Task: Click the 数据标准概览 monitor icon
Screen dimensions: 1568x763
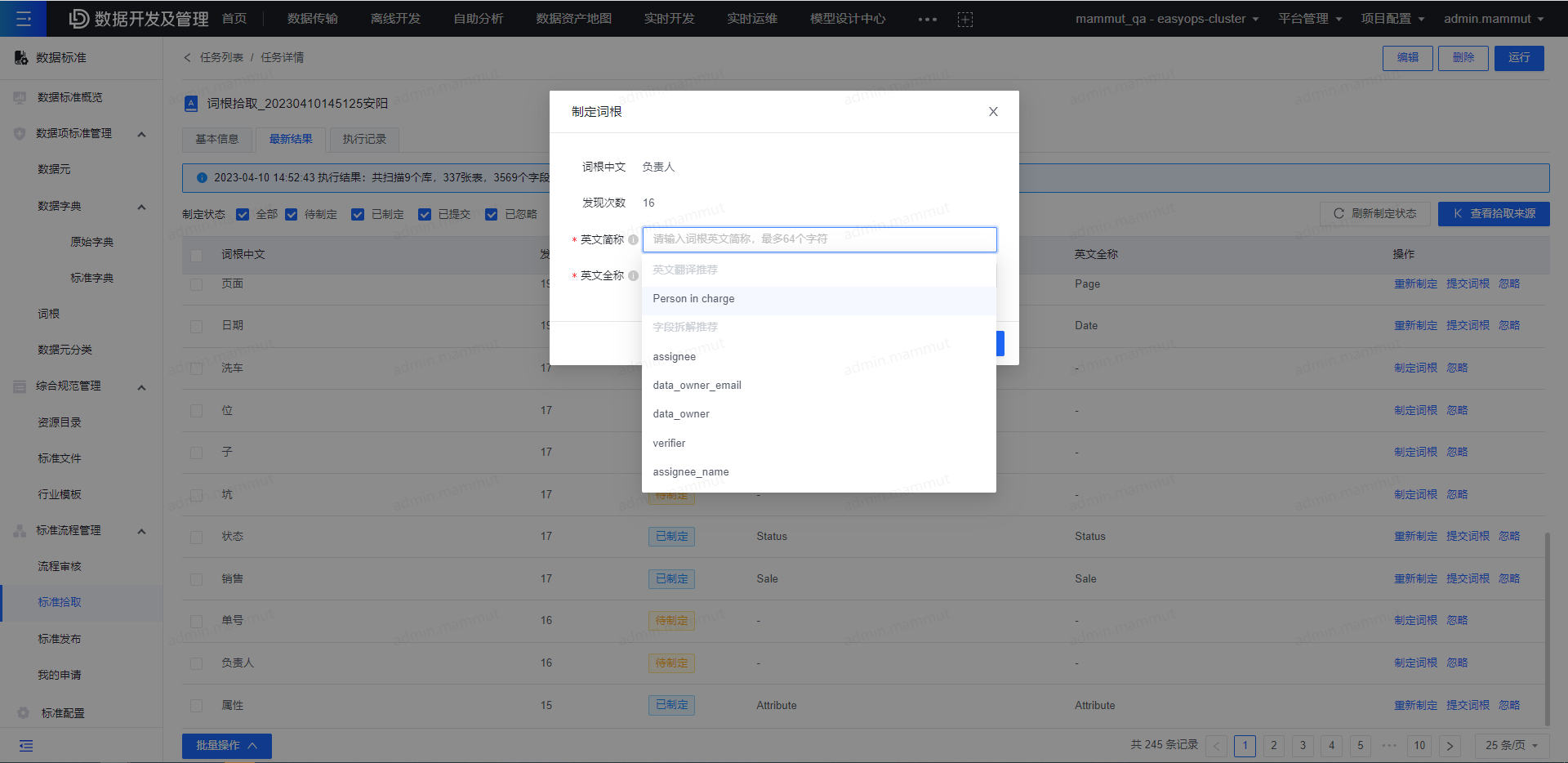Action: 20,97
